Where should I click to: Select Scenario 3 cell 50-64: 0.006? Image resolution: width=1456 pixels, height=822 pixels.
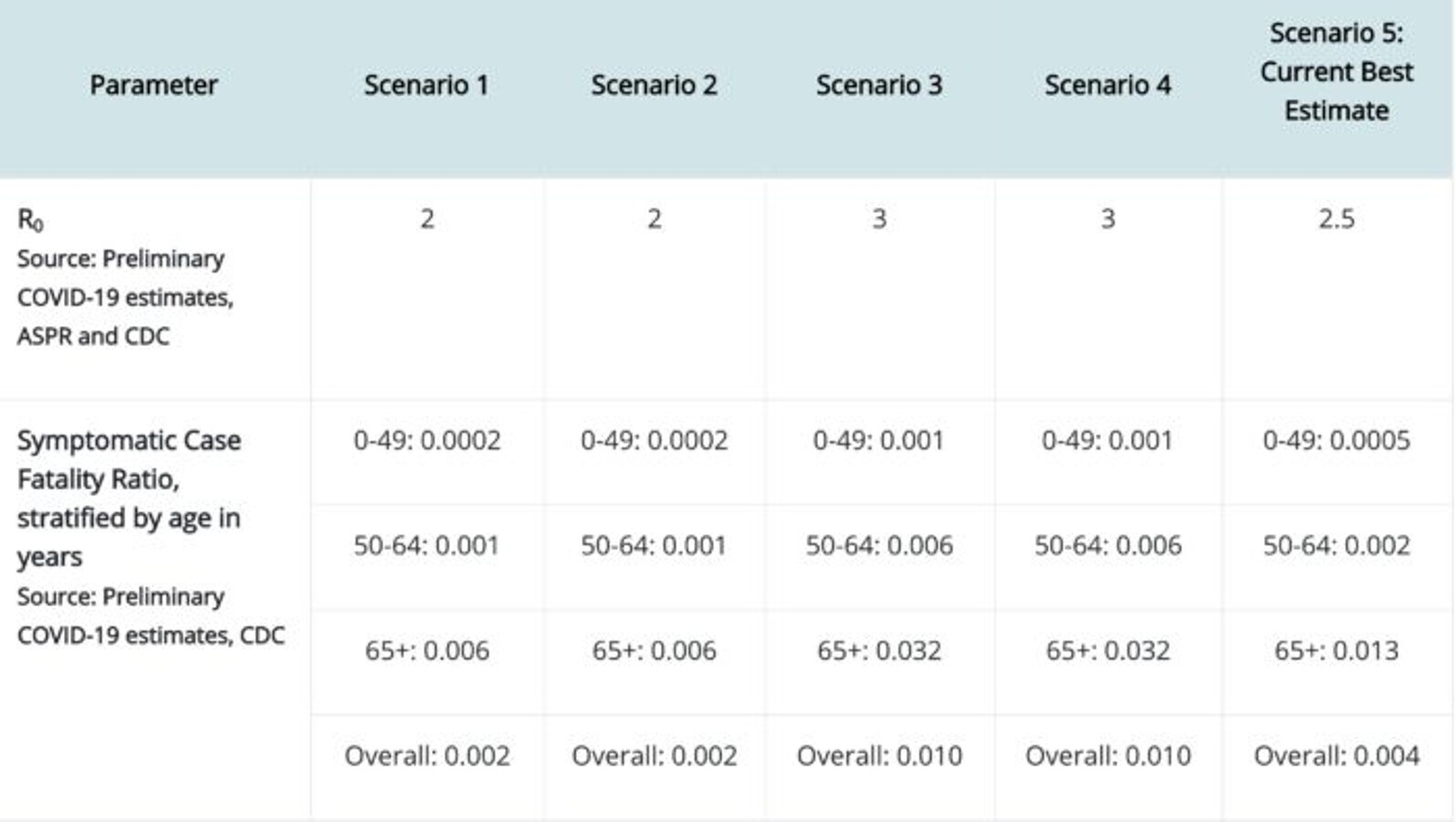coord(879,545)
